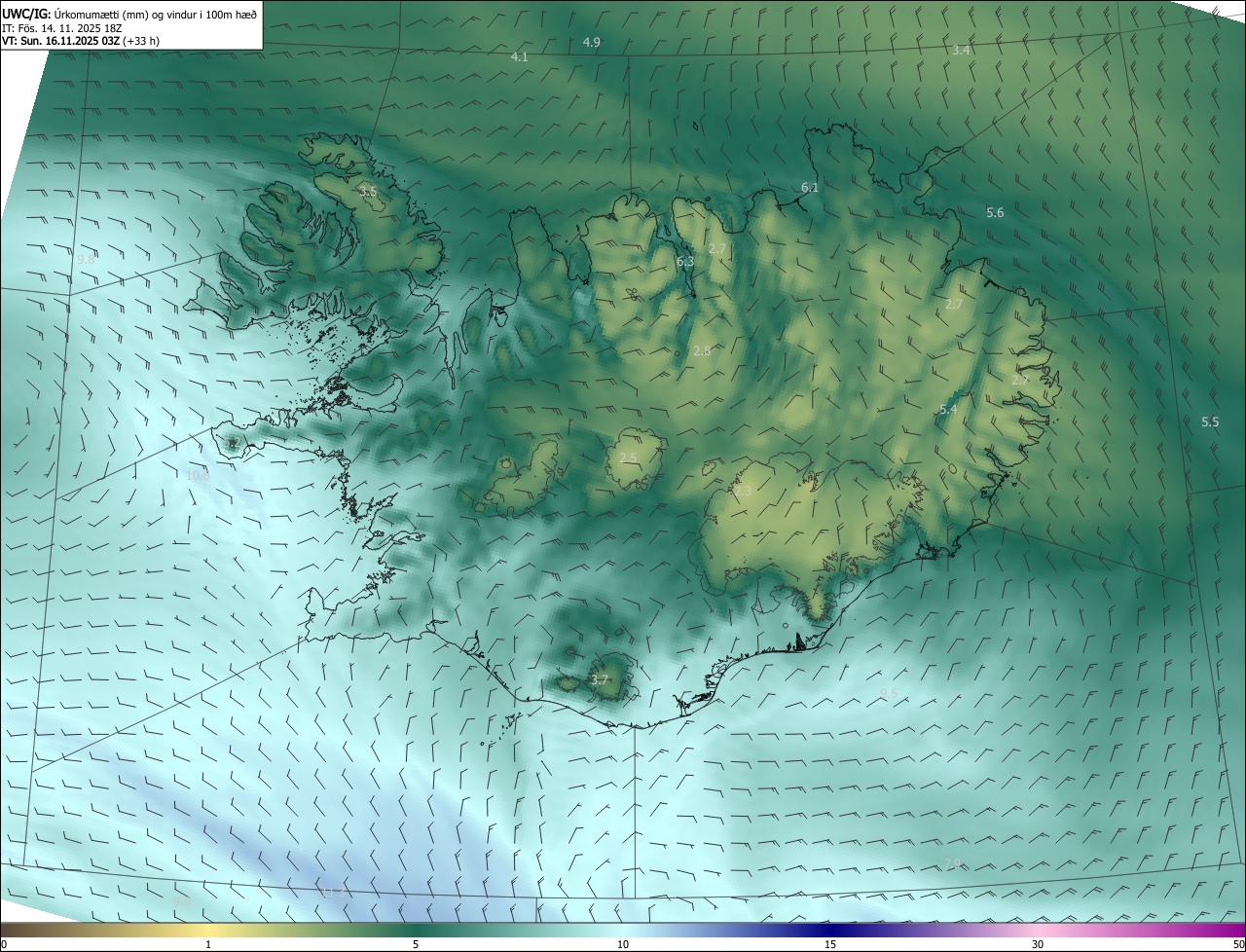This screenshot has height=952, width=1246.
Task: Click the 2.8 value label
Action: [x=702, y=350]
